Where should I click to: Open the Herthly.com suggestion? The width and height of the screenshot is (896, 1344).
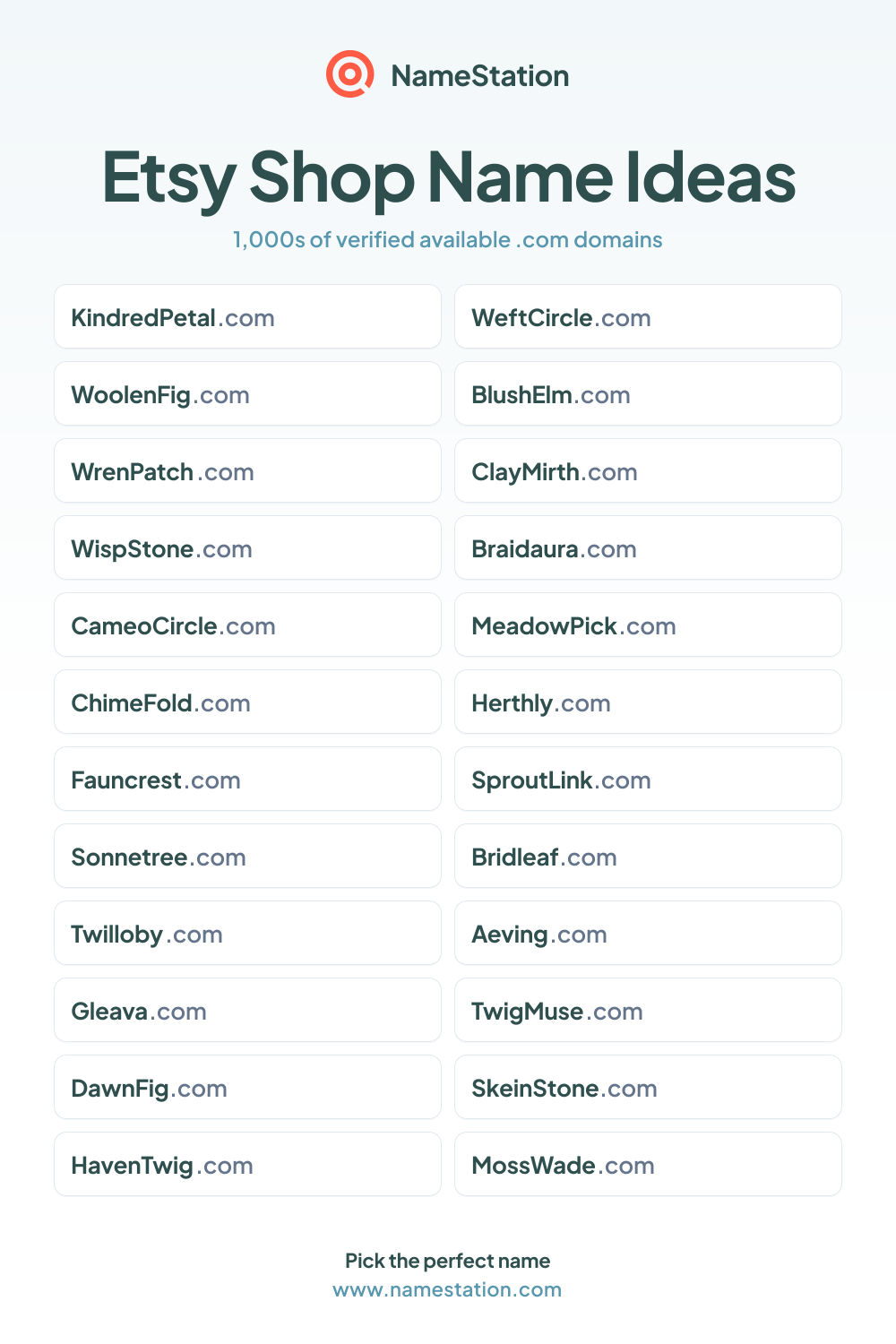(648, 702)
